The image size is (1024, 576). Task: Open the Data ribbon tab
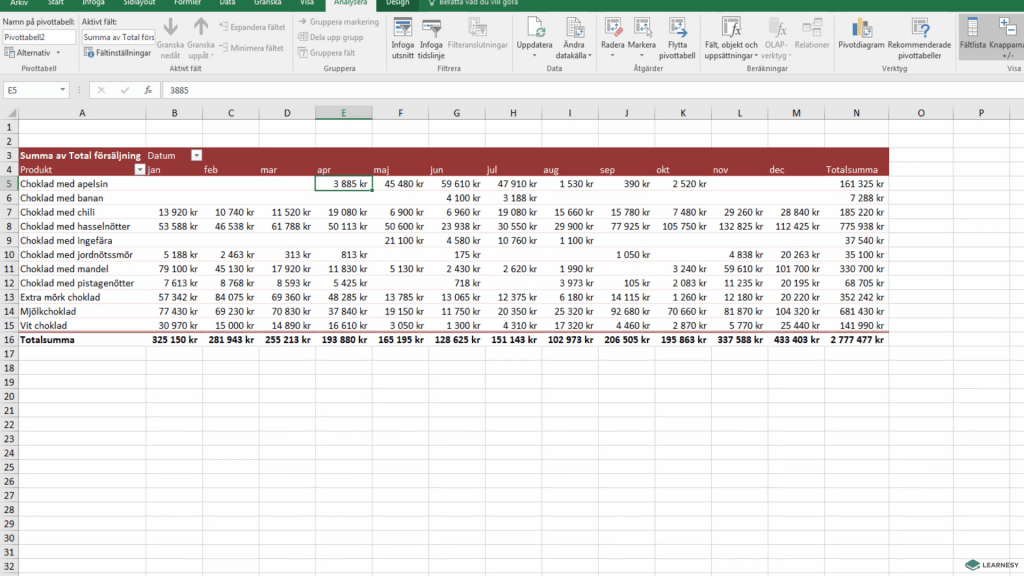click(x=228, y=3)
